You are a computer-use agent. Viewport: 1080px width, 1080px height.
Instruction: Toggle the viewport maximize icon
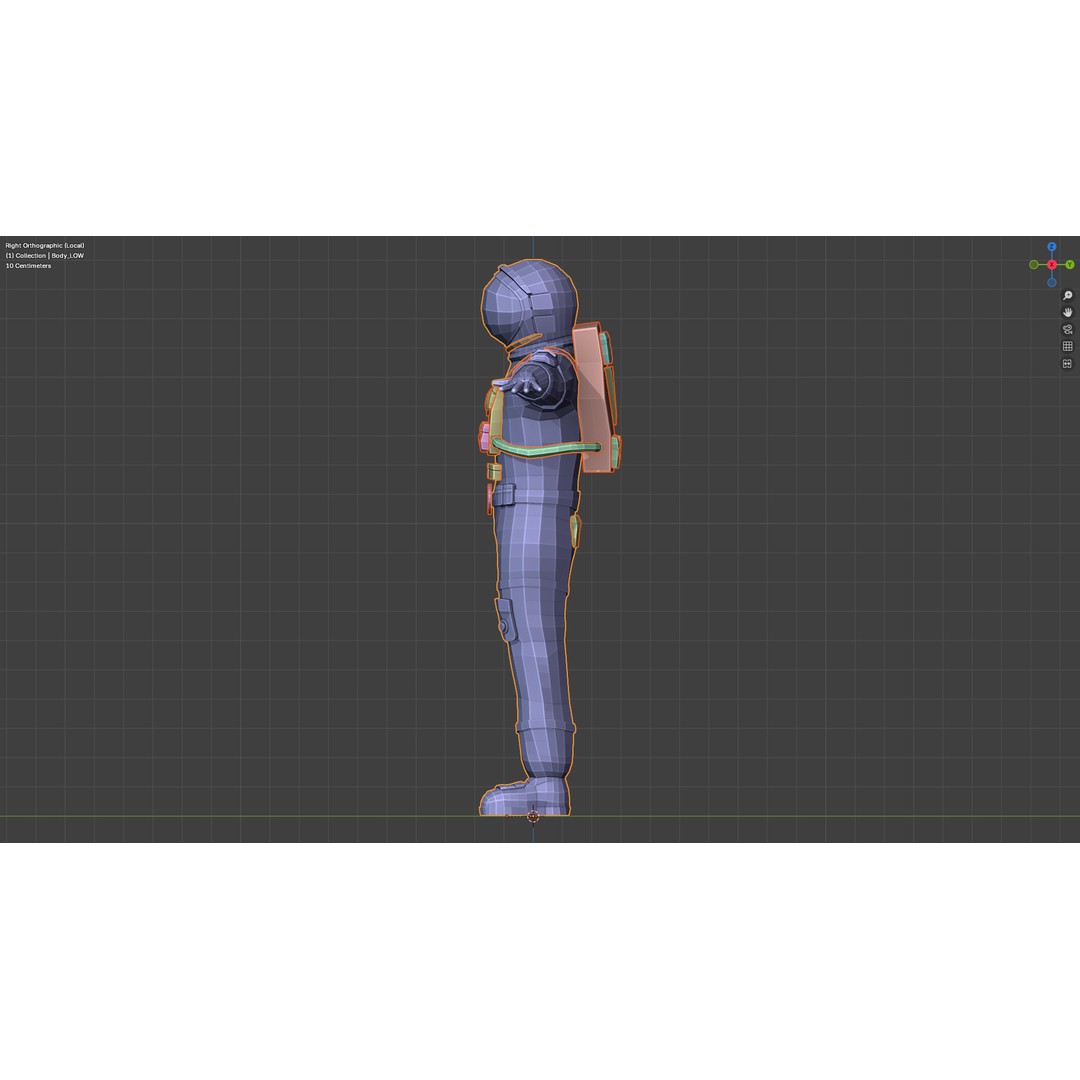(x=1067, y=361)
